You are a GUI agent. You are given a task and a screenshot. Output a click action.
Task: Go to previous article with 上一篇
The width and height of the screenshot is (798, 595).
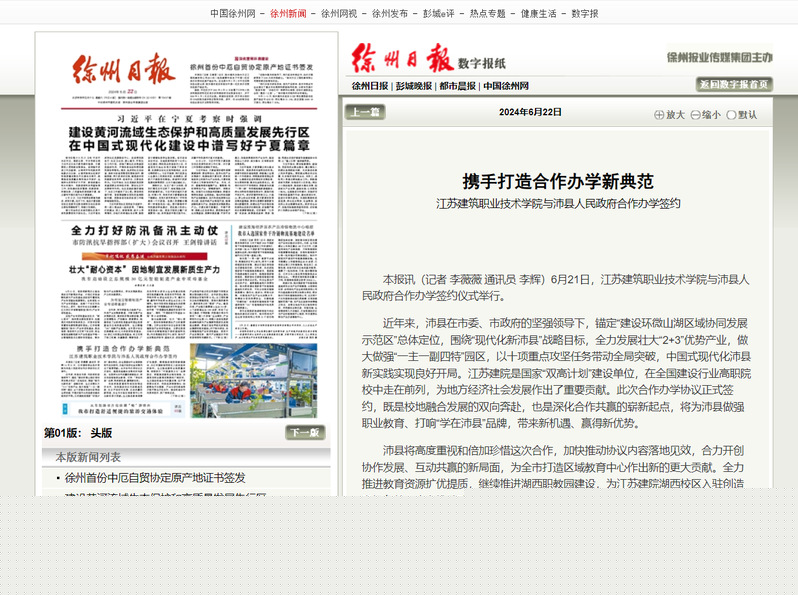point(365,111)
